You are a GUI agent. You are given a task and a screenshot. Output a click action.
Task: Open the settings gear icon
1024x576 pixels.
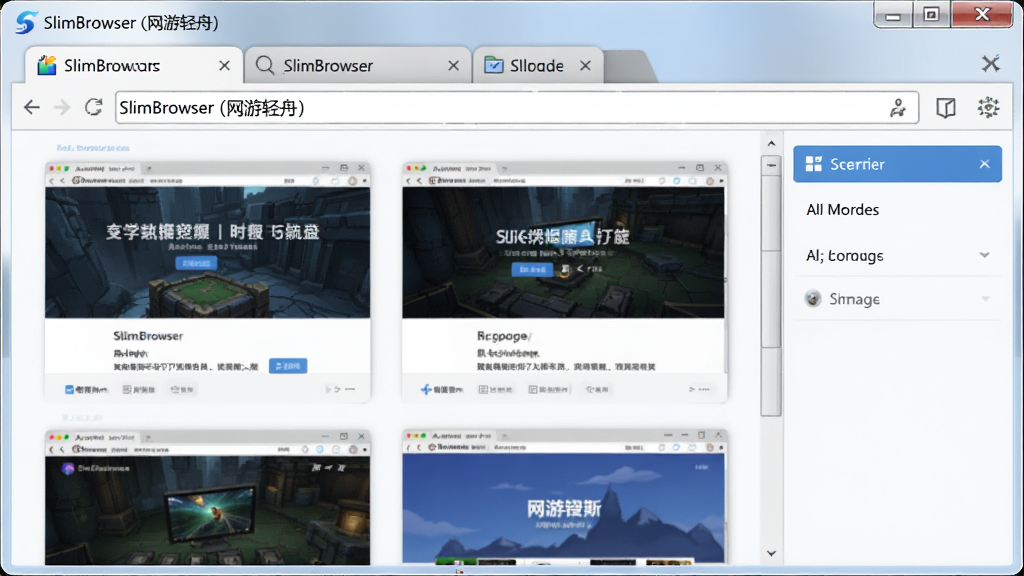[x=988, y=107]
